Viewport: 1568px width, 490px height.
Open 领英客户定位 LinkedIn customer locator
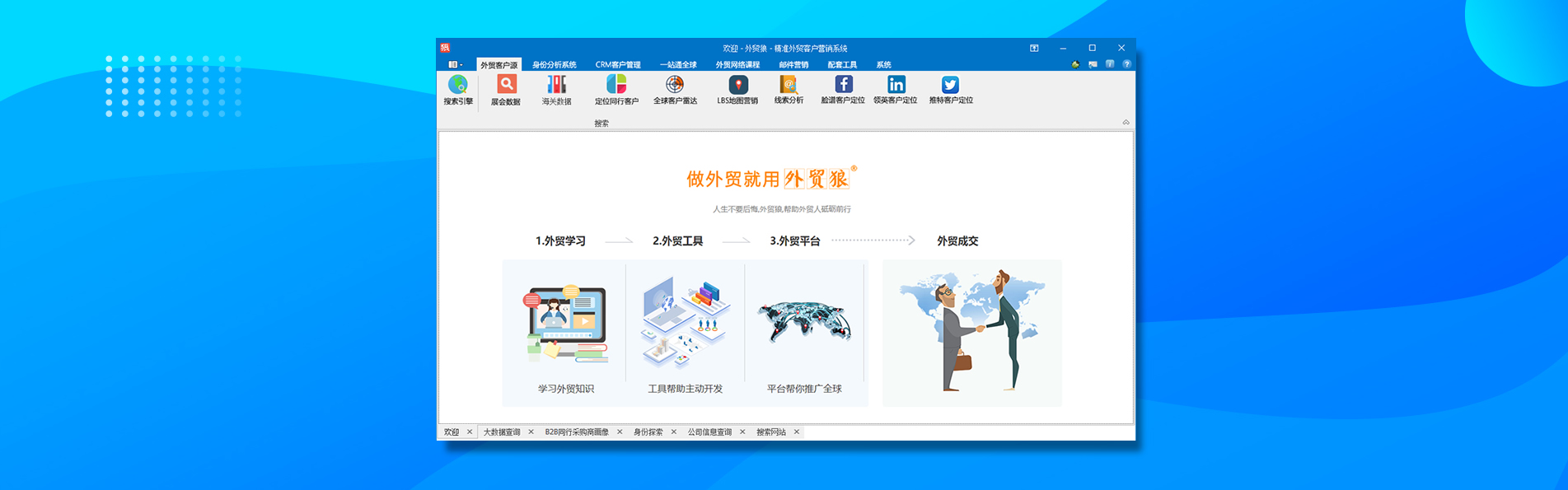[896, 91]
